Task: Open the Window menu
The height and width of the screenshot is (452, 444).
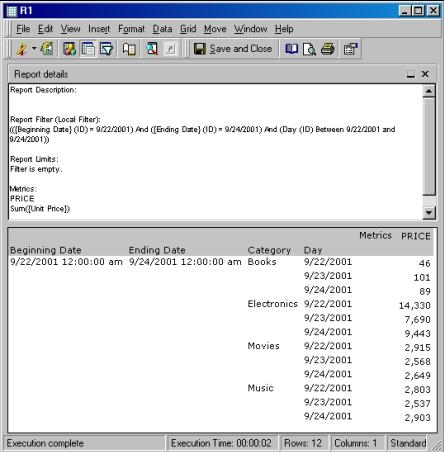Action: (x=250, y=29)
